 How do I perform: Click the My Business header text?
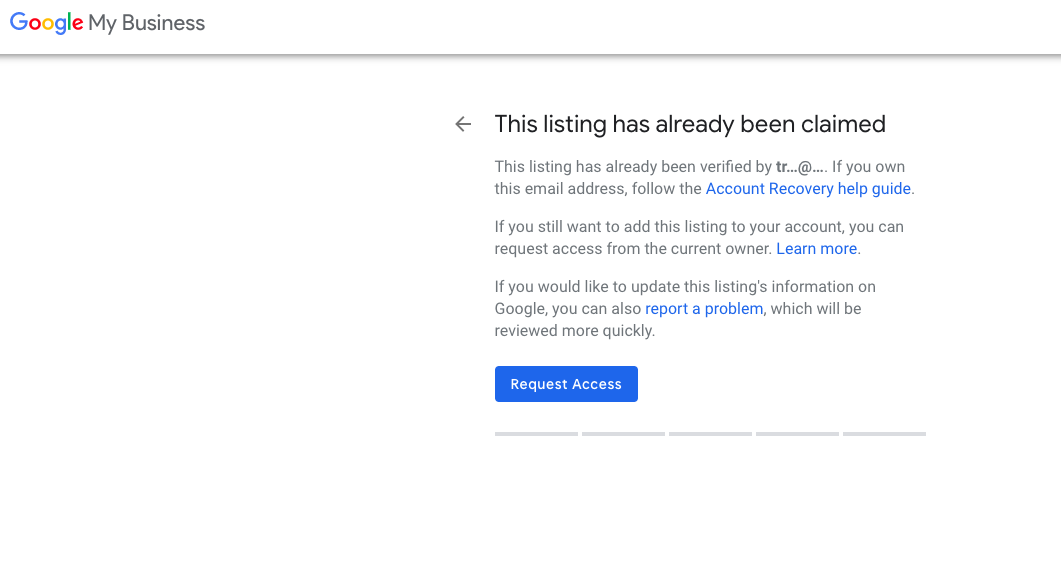pos(147,23)
